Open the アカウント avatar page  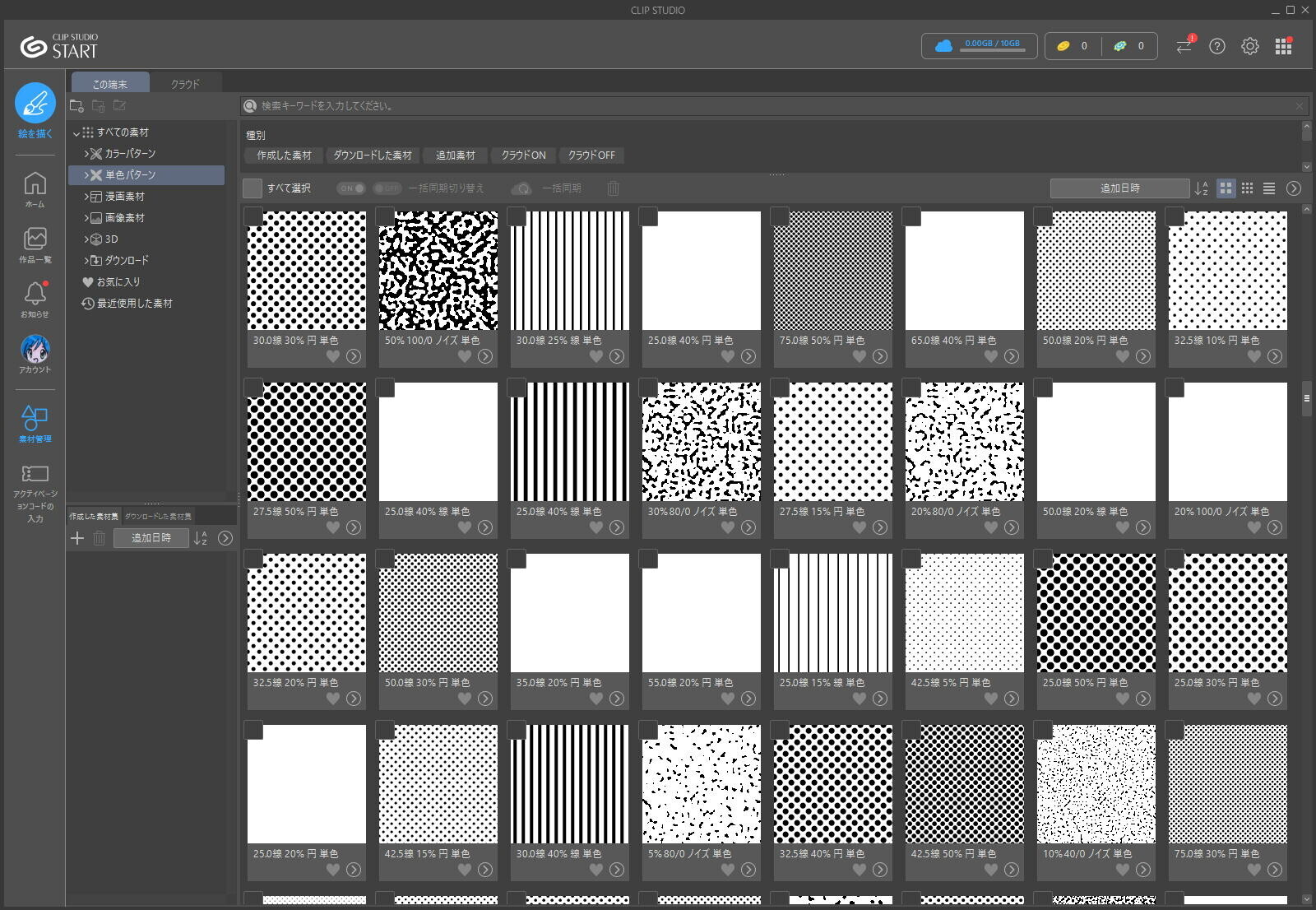pos(35,355)
